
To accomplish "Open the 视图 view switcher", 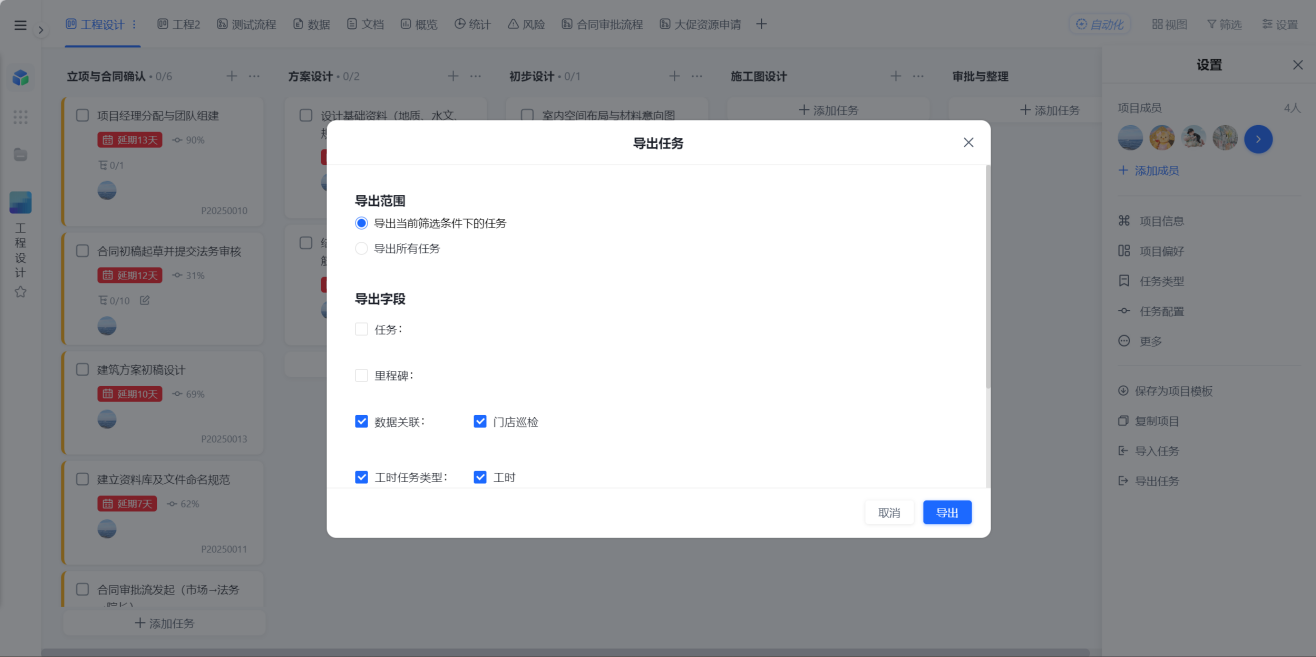I will (1169, 24).
